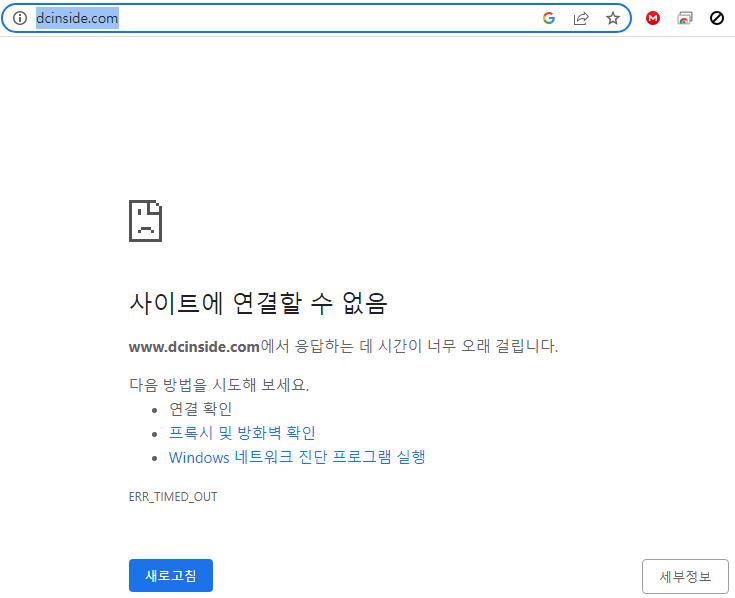Open the Google icon in address bar

coord(549,18)
